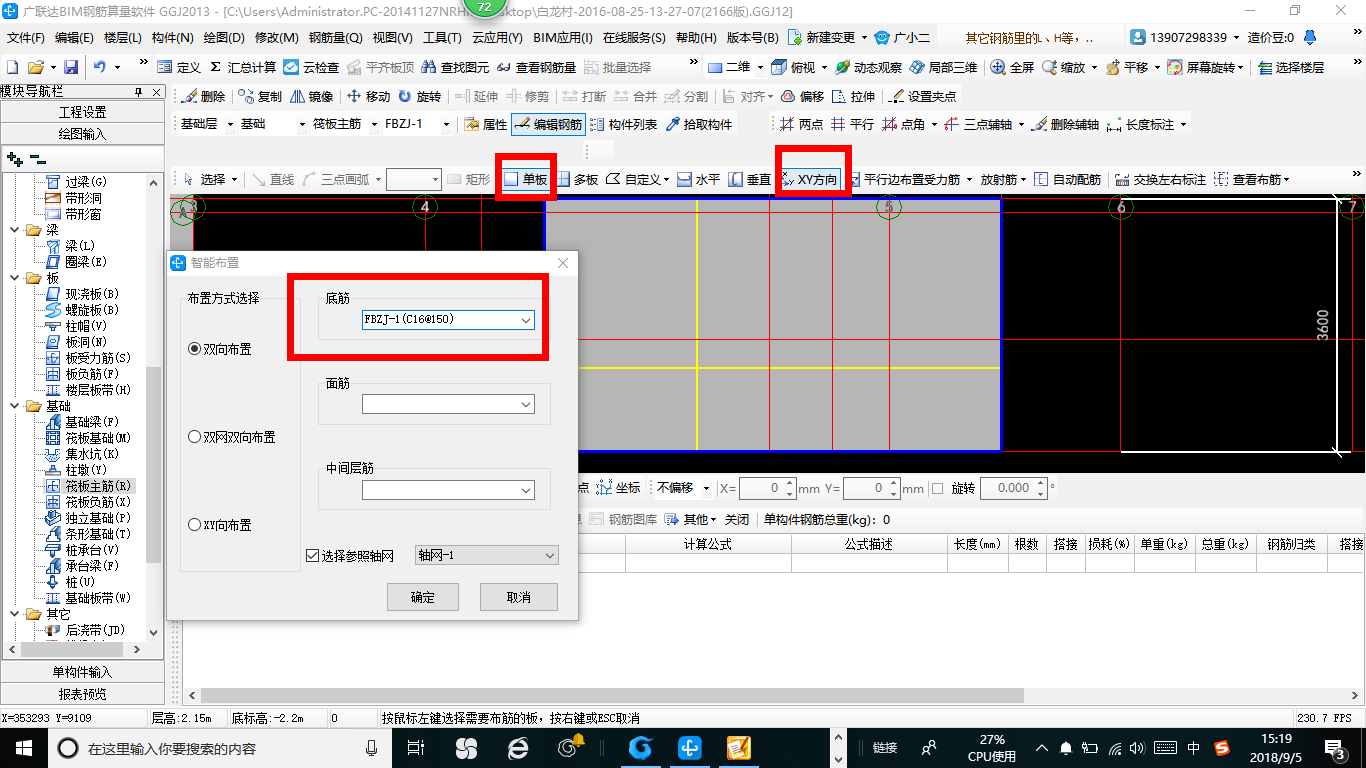Image resolution: width=1366 pixels, height=768 pixels.
Task: Collapse the 梁 tree folder
Action: point(16,230)
